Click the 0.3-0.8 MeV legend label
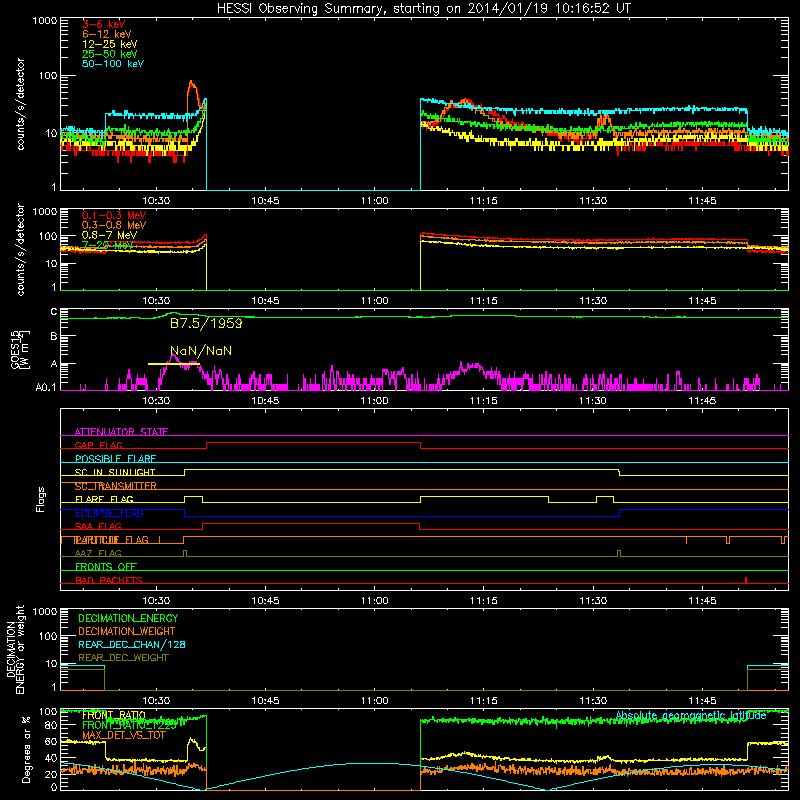The image size is (800, 800). coord(114,225)
